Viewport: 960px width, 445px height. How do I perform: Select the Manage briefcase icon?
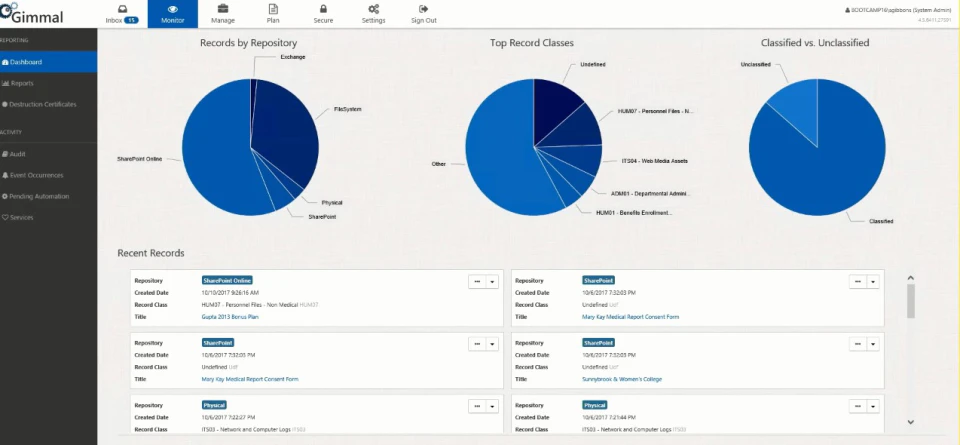click(x=223, y=9)
